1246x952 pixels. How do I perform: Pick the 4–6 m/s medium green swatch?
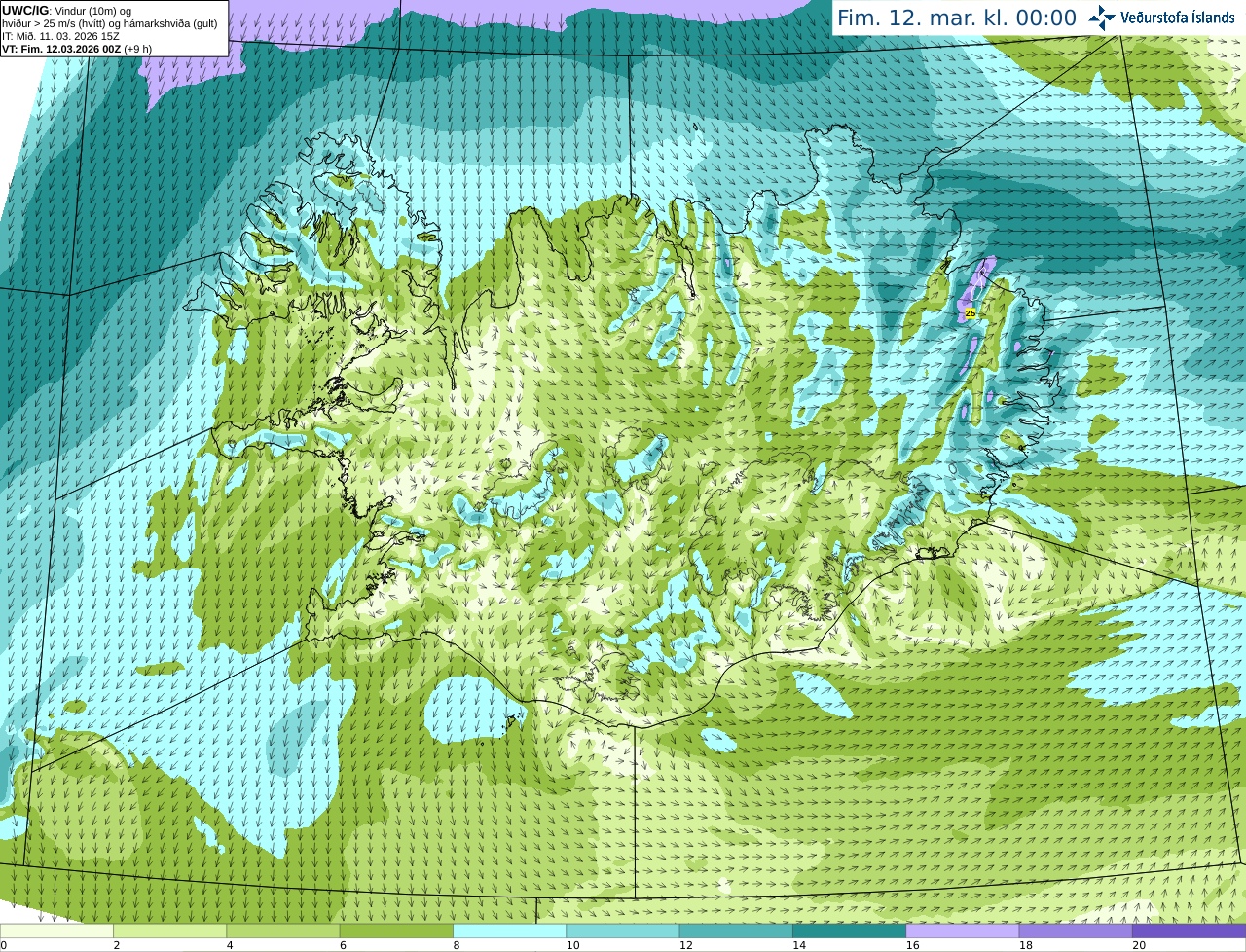283,932
